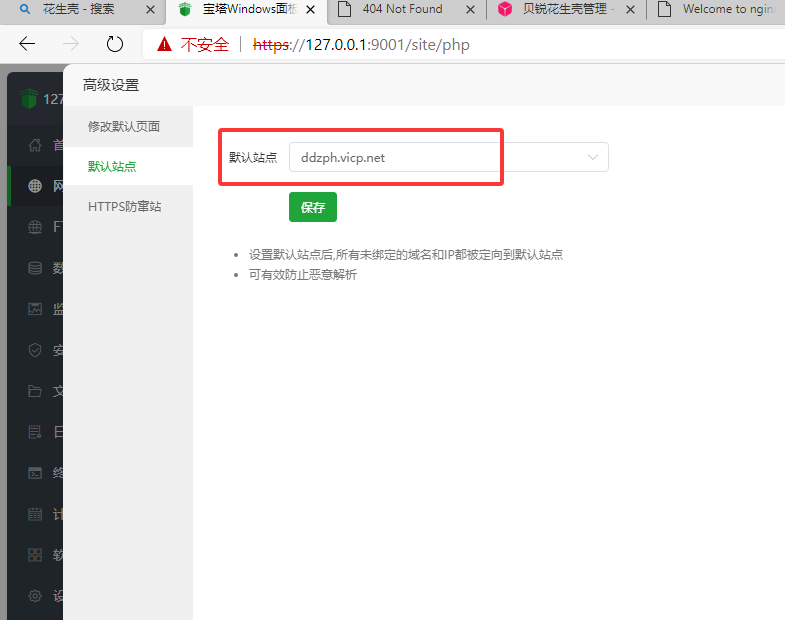Open the home icon in the sidebar
This screenshot has width=785, height=620.
point(35,145)
